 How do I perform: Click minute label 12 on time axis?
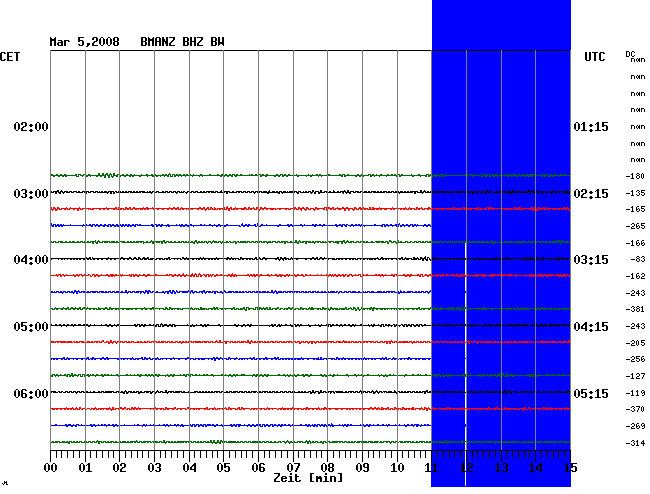pos(466,468)
